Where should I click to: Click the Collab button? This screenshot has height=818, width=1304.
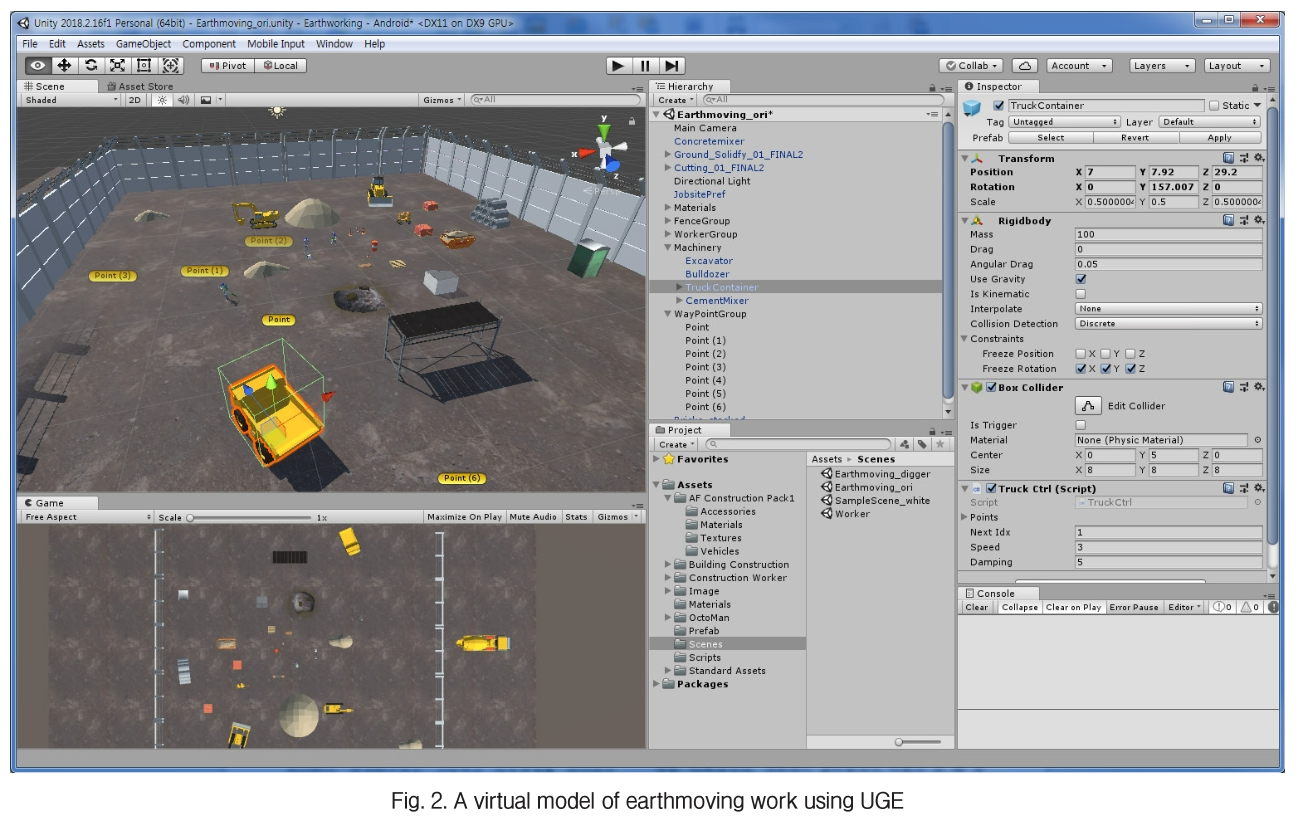click(971, 65)
